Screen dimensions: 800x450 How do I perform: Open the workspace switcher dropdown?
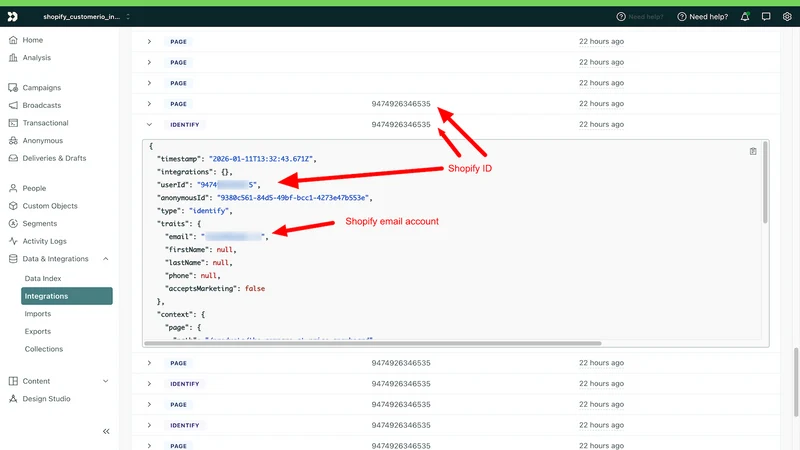click(87, 17)
